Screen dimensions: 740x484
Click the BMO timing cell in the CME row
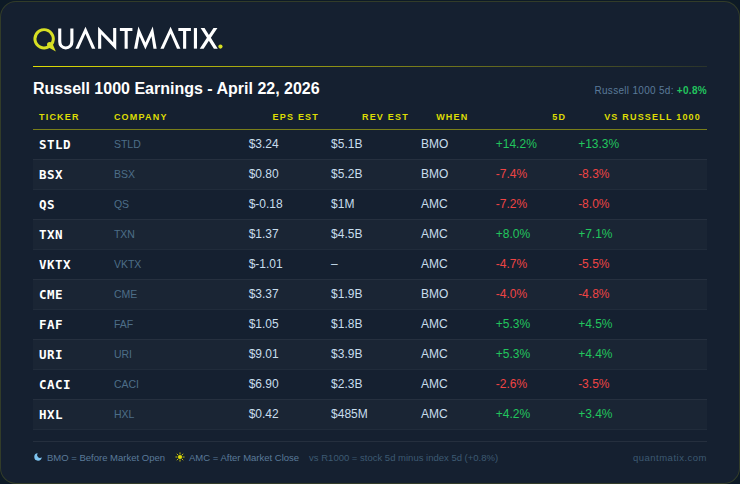point(435,294)
